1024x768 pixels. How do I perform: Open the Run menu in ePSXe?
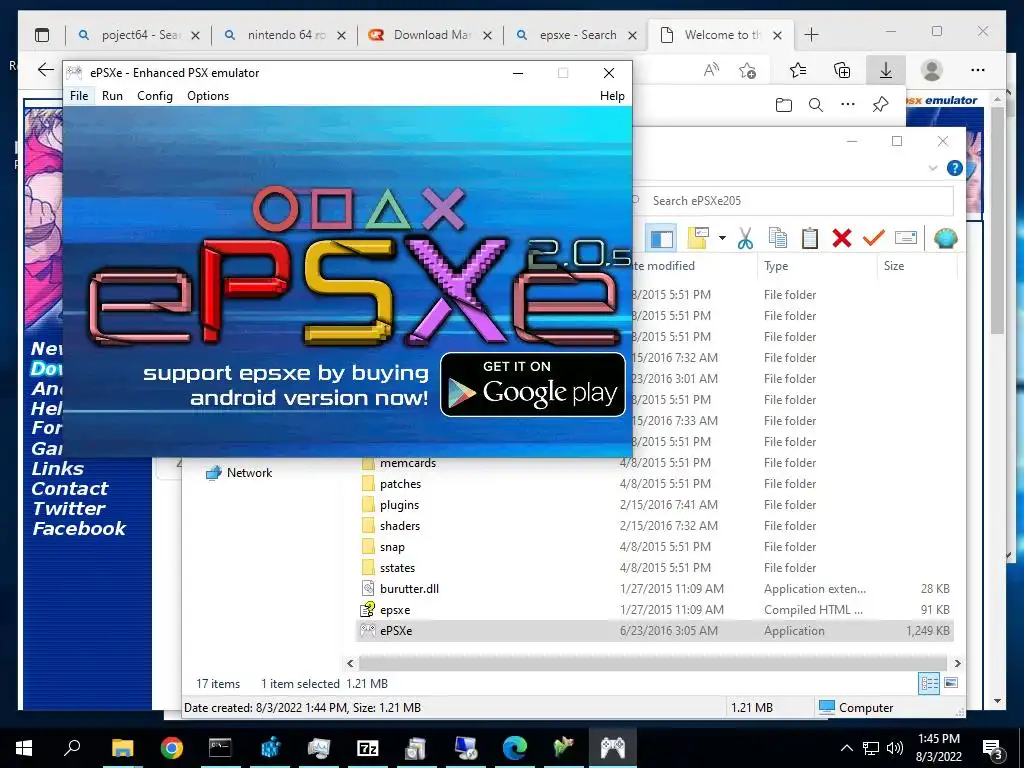pyautogui.click(x=112, y=96)
